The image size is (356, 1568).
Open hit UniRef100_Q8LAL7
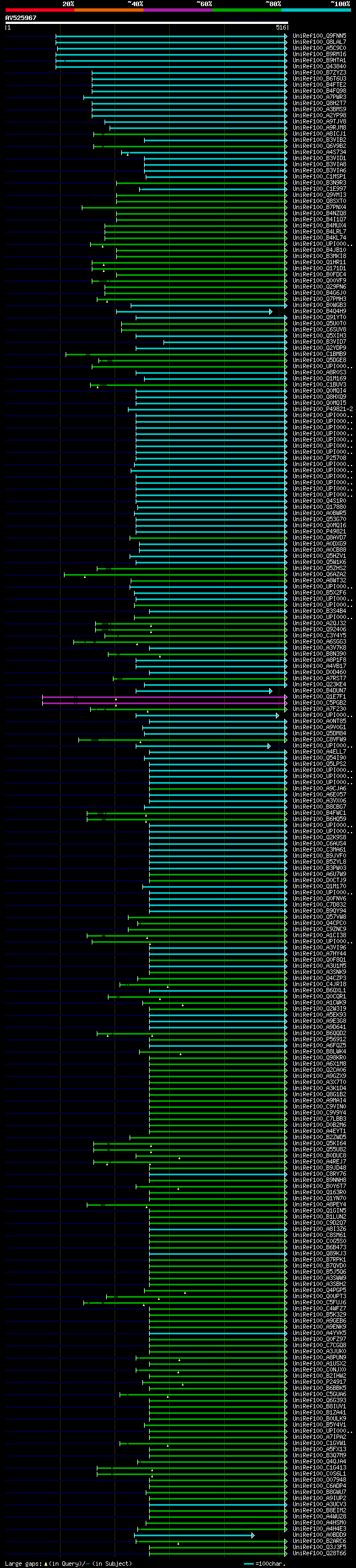[319, 42]
